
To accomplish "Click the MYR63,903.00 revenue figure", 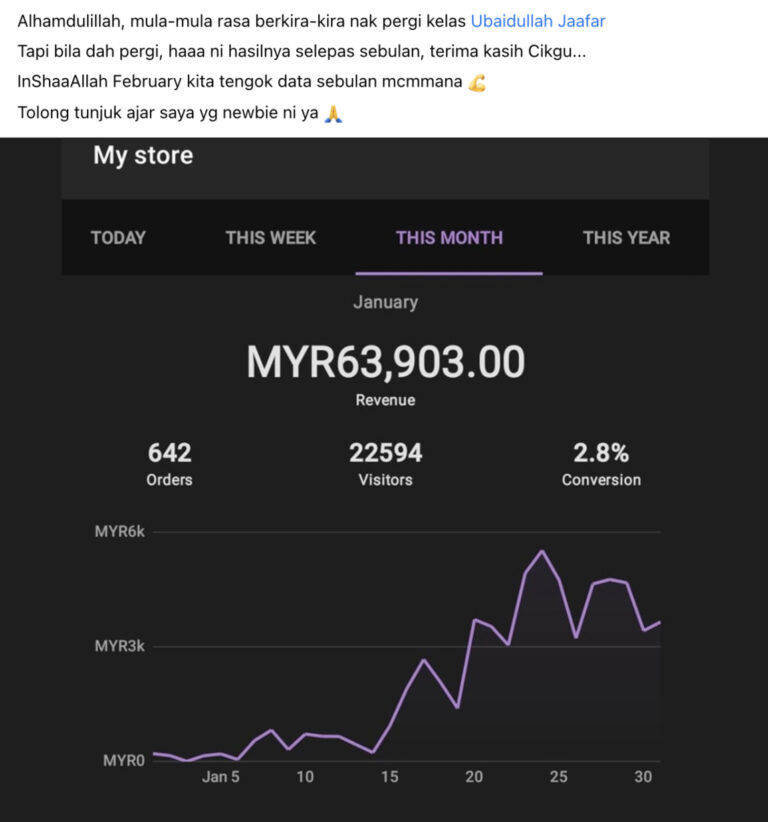I will pos(385,362).
